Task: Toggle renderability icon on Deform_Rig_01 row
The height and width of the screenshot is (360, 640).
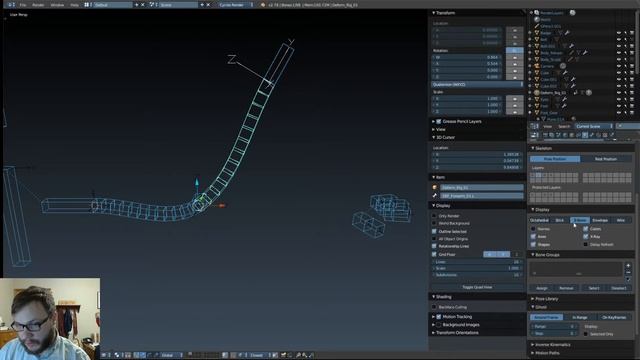Action: 632,93
